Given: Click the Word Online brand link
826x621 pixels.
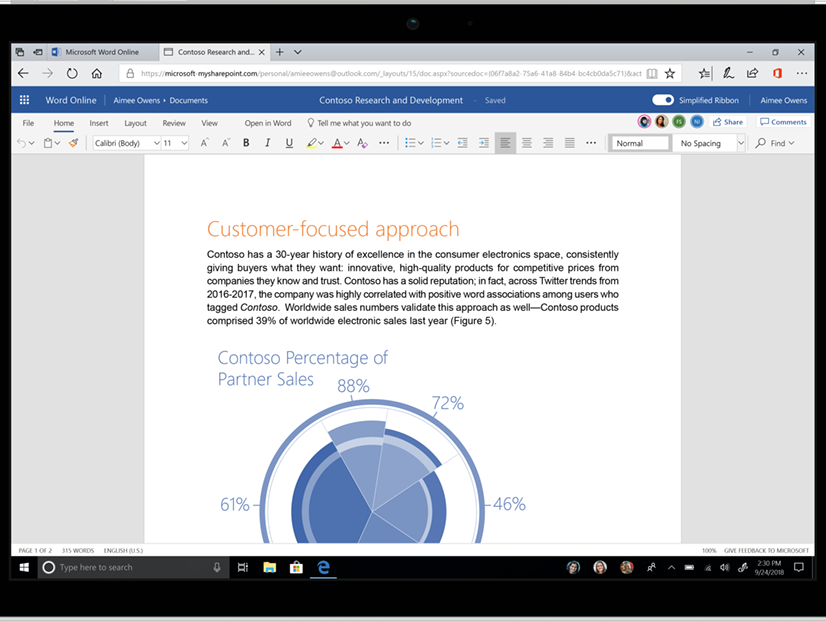Looking at the screenshot, I should [x=71, y=100].
